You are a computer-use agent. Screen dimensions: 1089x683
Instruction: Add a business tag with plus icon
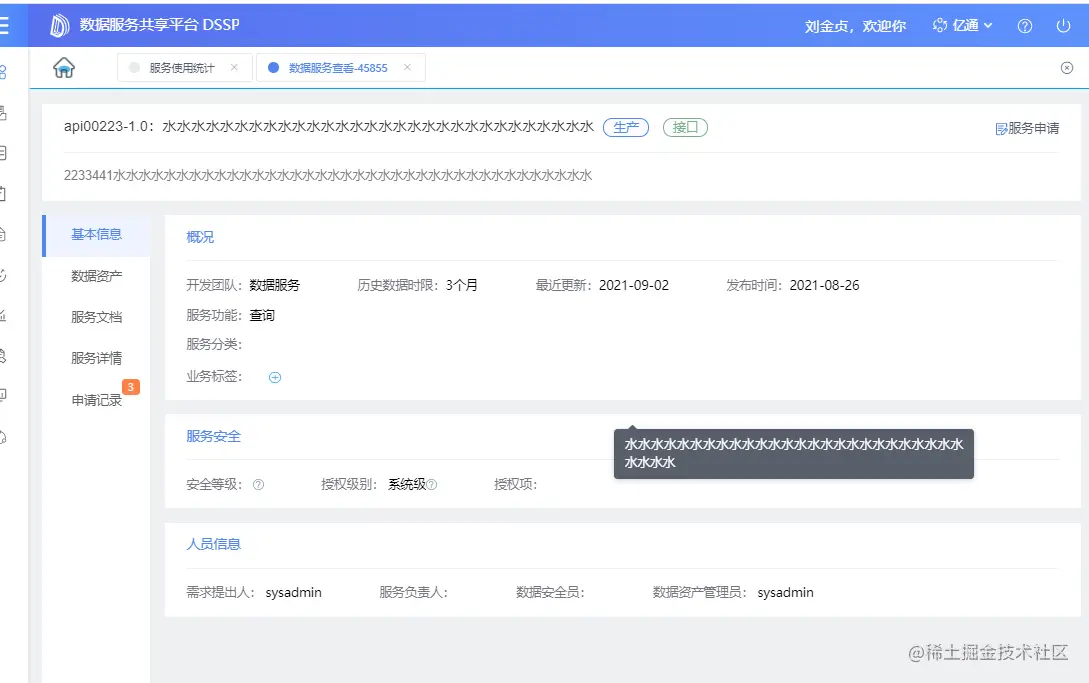(275, 377)
